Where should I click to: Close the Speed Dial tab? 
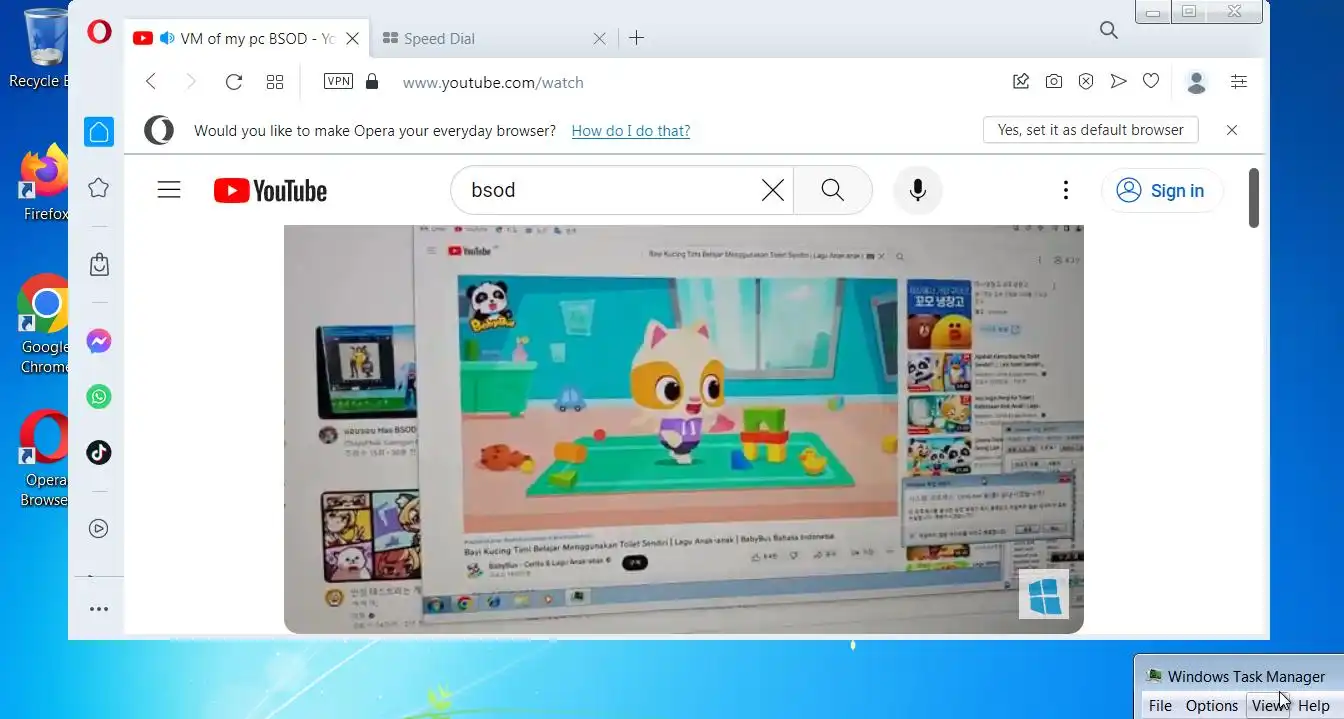[x=599, y=38]
